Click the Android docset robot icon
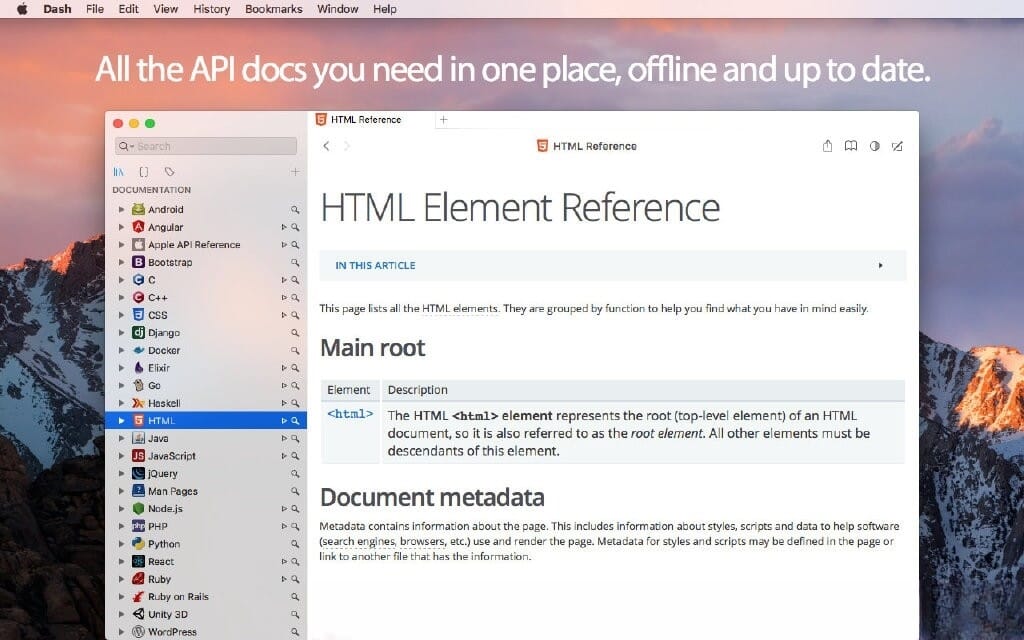The image size is (1024, 640). pyautogui.click(x=138, y=209)
